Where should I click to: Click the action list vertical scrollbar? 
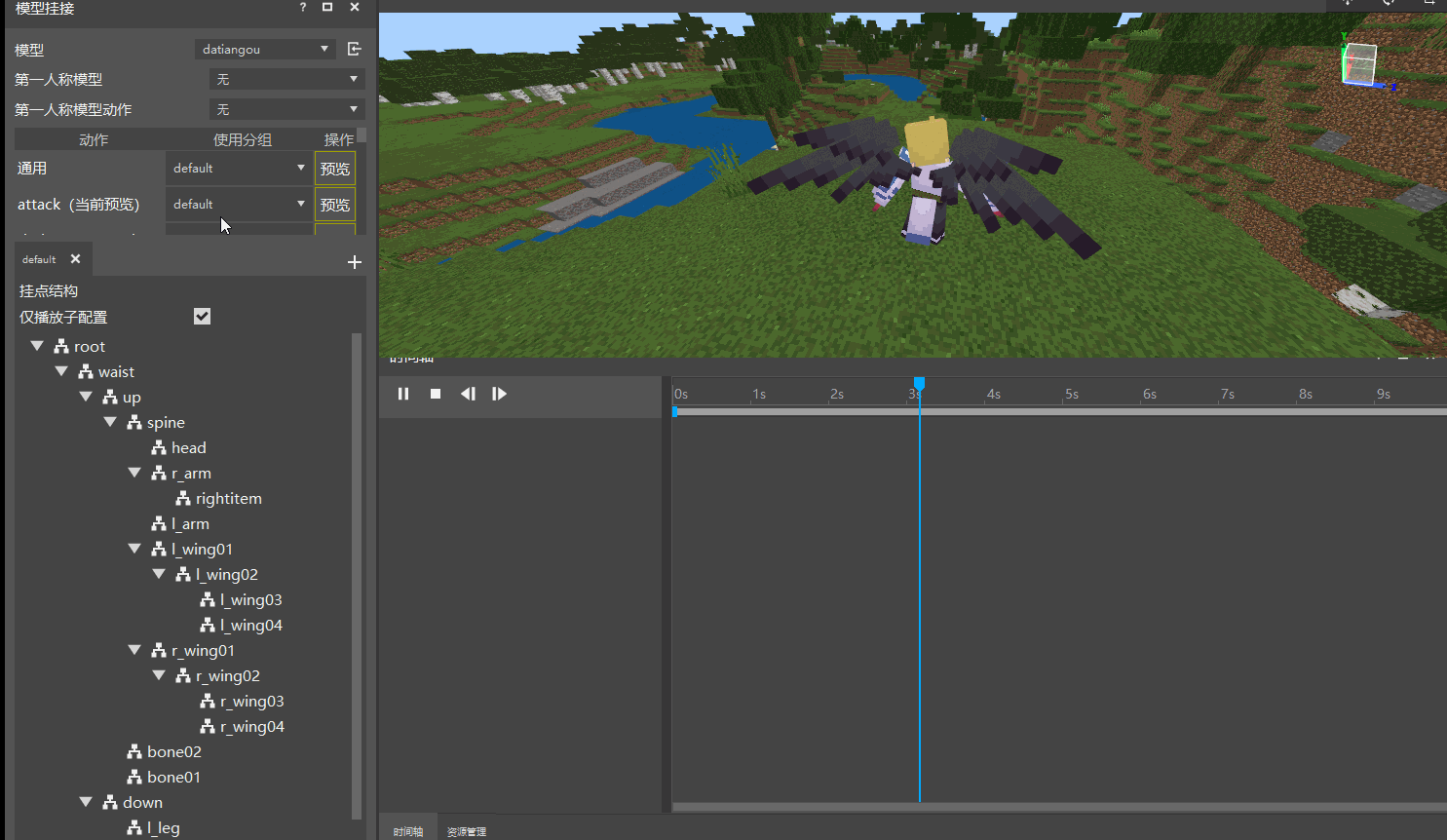(362, 135)
